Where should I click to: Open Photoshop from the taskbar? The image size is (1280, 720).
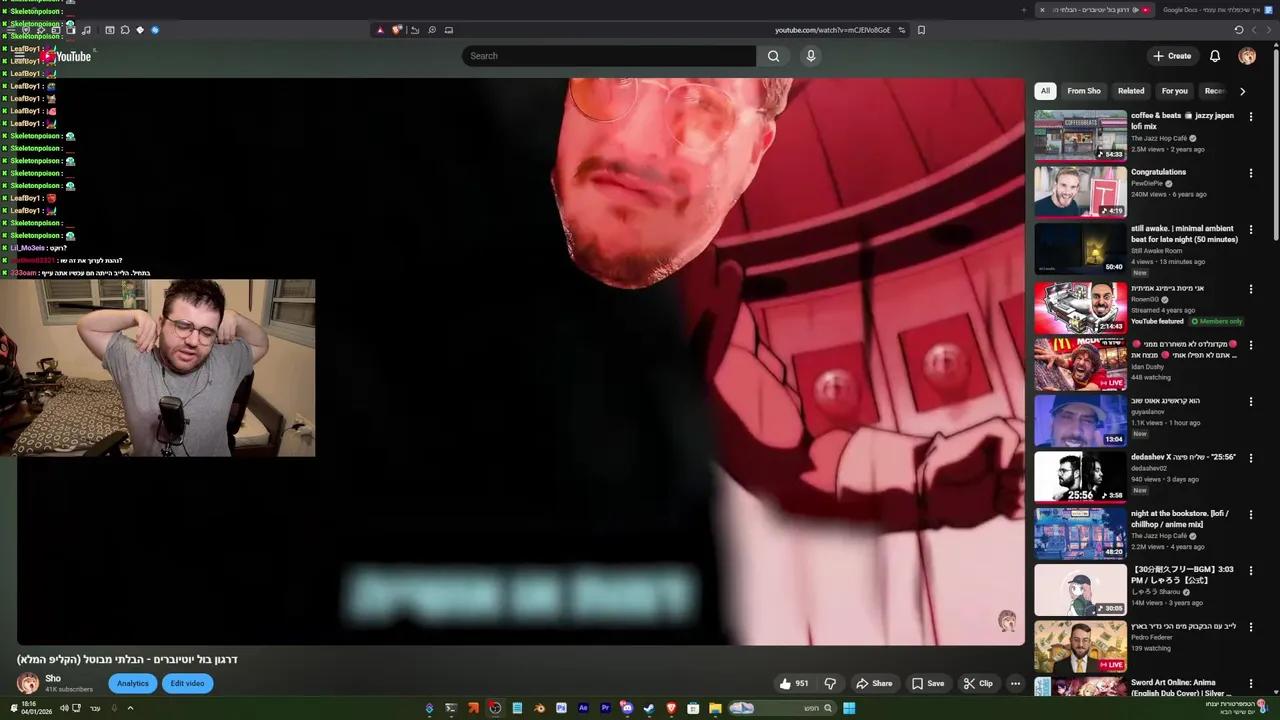(x=561, y=708)
